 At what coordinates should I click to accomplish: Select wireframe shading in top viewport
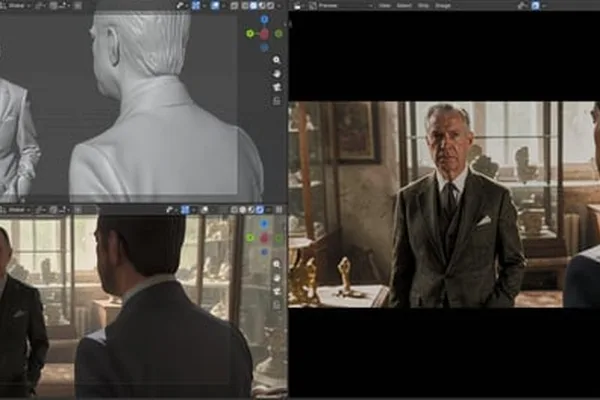[x=244, y=6]
